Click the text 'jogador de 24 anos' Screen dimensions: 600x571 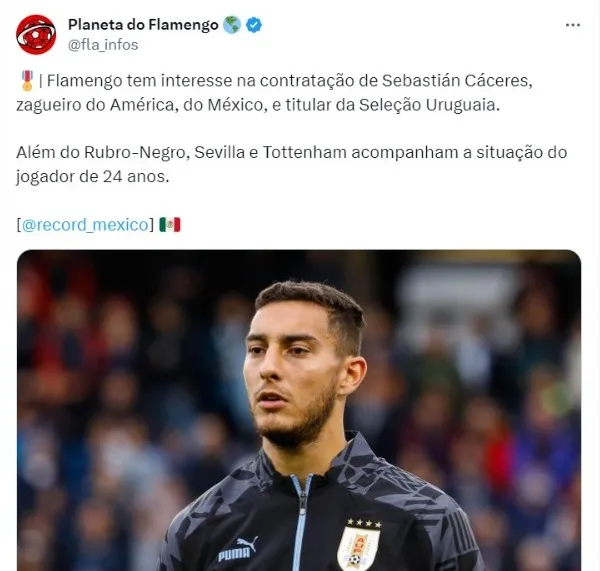92,176
